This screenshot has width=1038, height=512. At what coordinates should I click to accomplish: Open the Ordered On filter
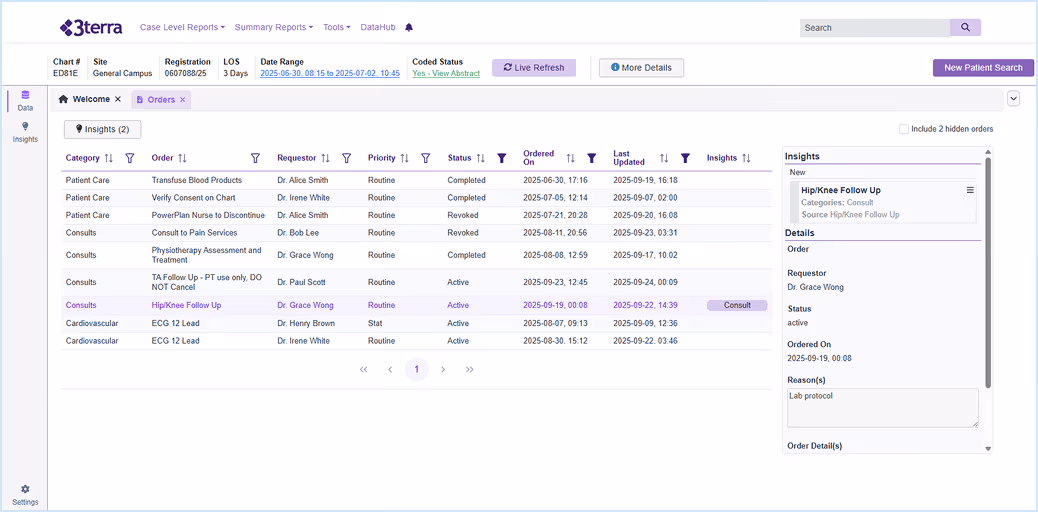592,158
